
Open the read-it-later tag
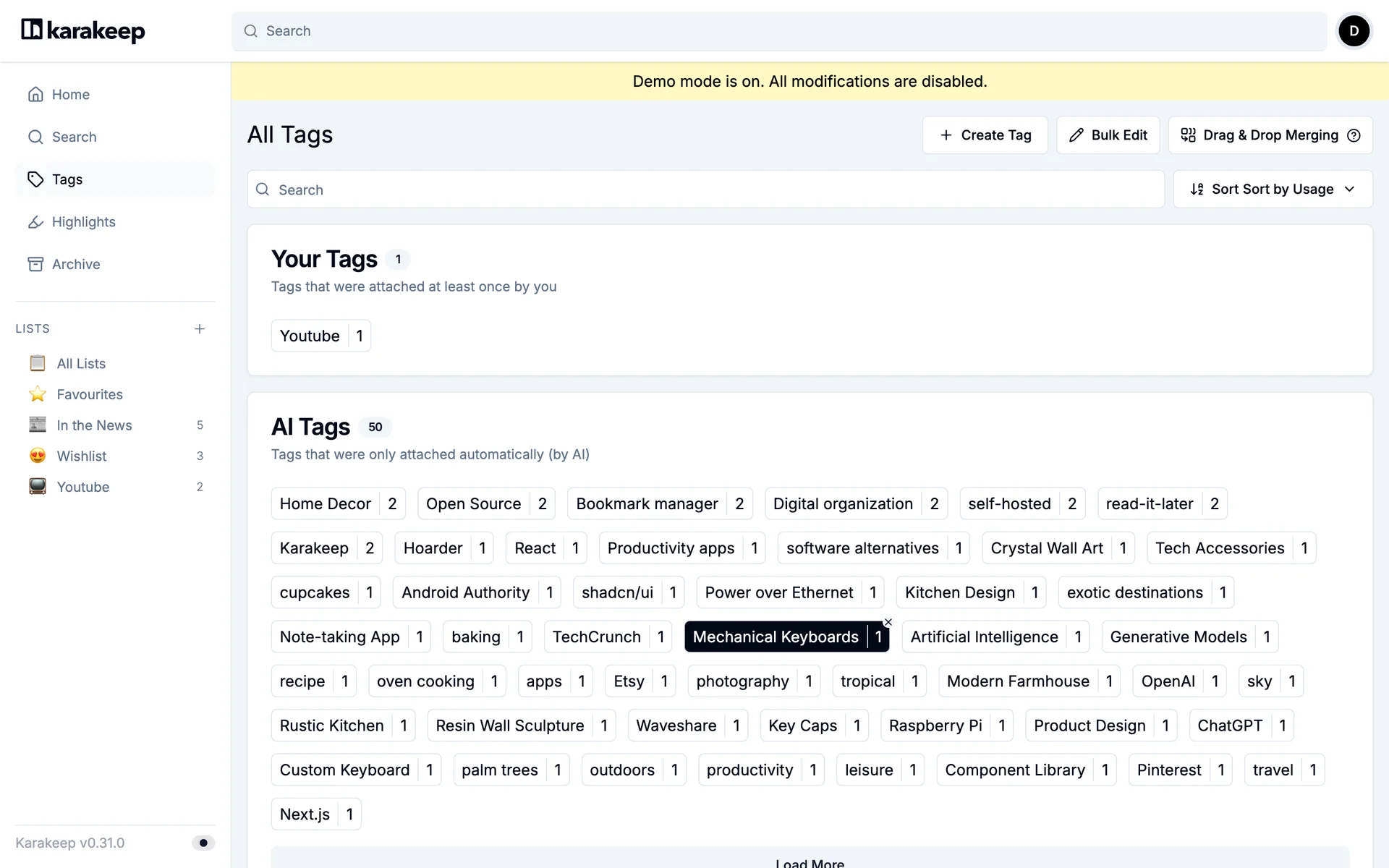tap(1162, 503)
